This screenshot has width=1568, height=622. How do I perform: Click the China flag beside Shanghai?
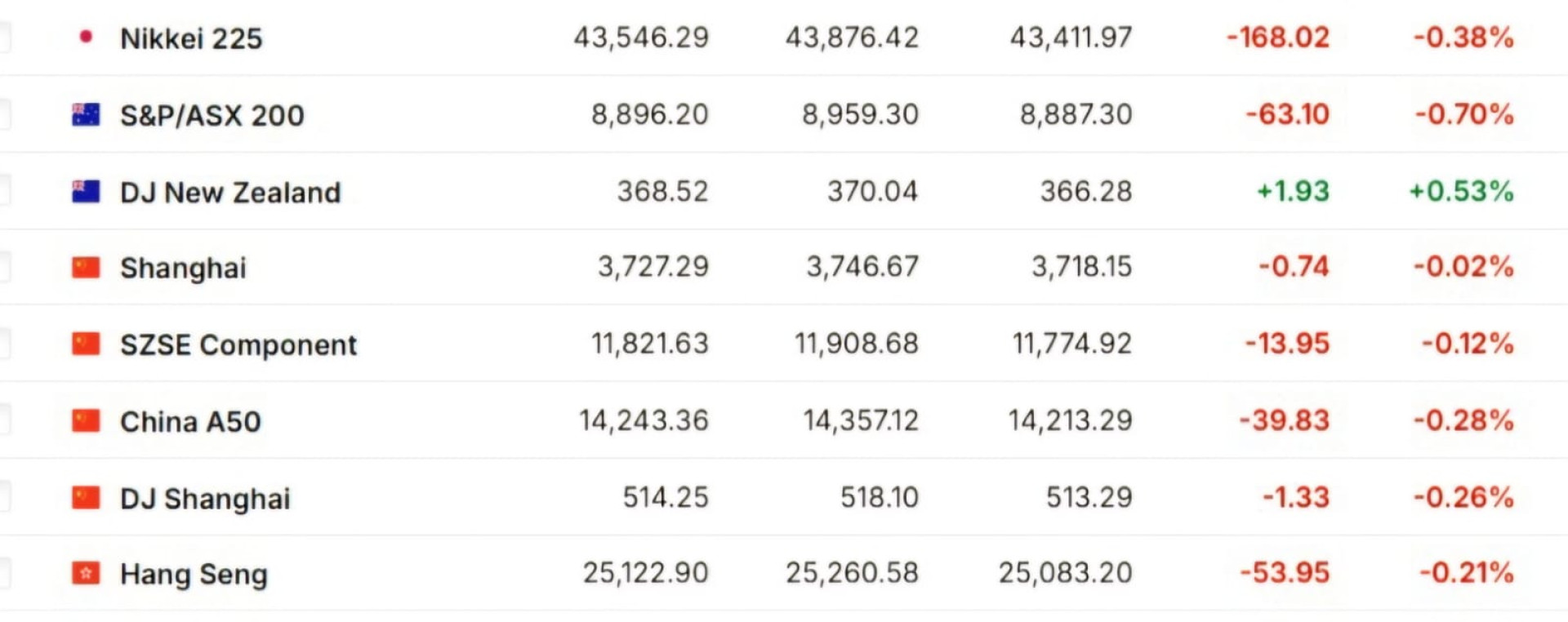pos(86,267)
